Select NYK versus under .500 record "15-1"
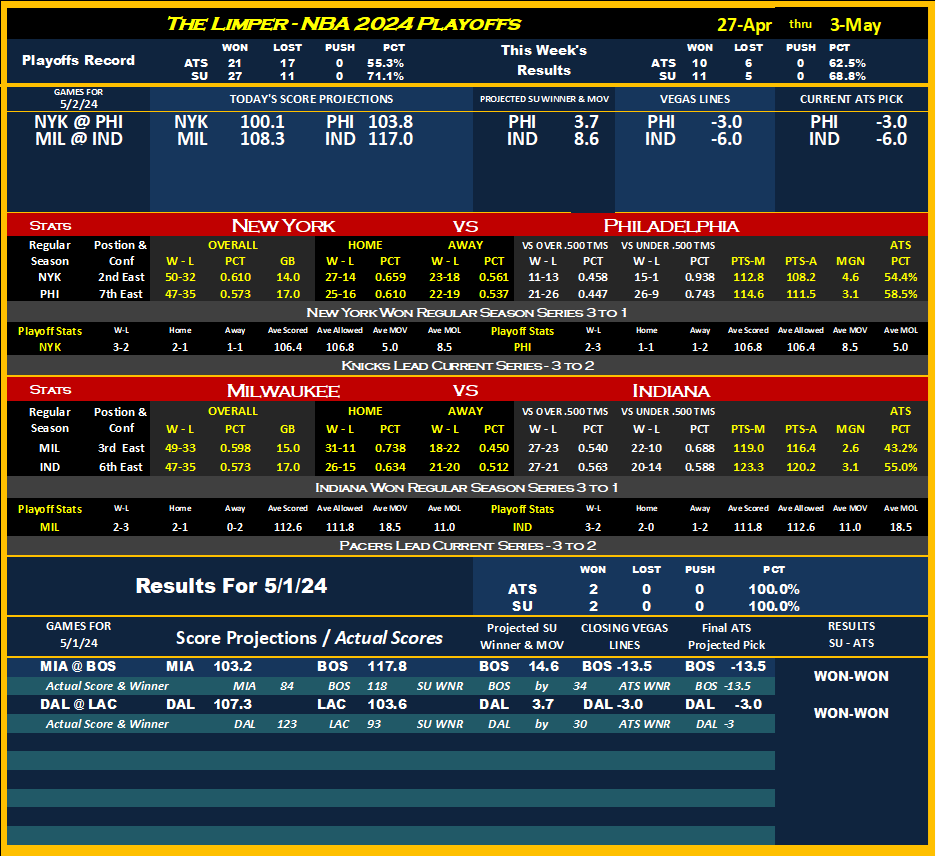The height and width of the screenshot is (857, 936). (x=646, y=278)
